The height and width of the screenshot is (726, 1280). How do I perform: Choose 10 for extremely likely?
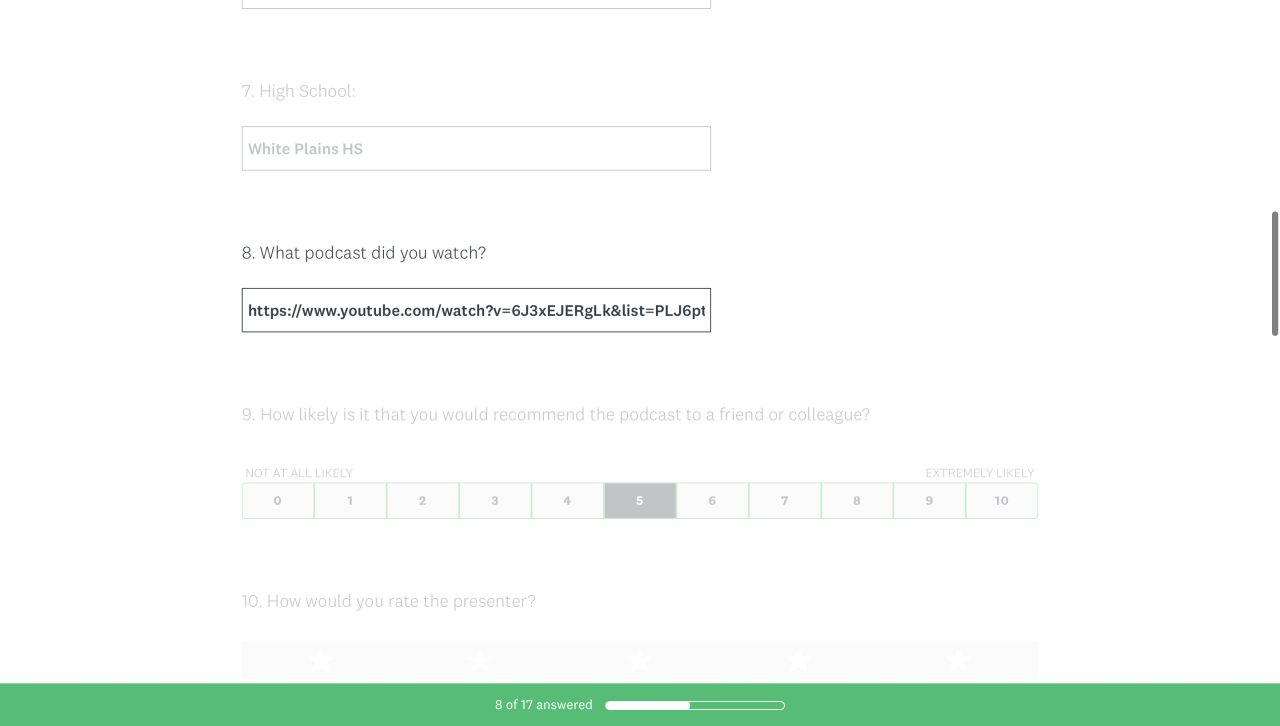coord(1002,501)
